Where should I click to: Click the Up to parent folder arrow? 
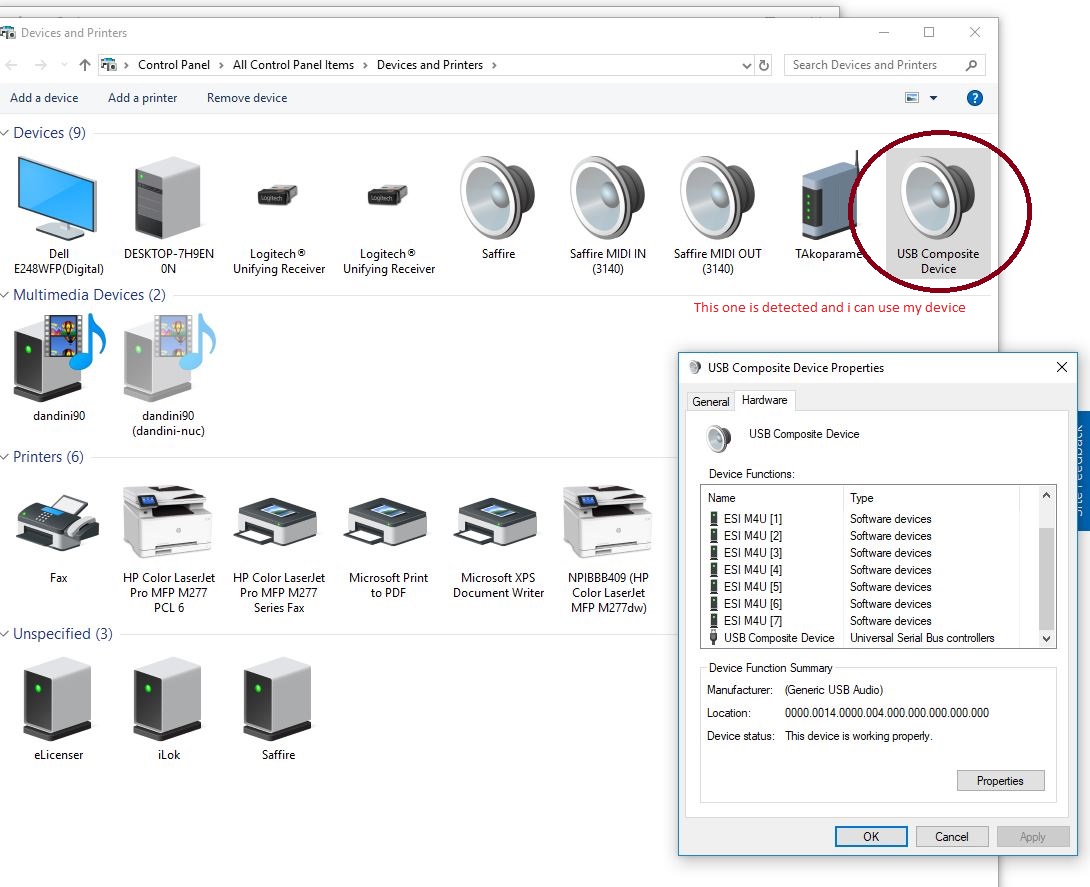(85, 65)
